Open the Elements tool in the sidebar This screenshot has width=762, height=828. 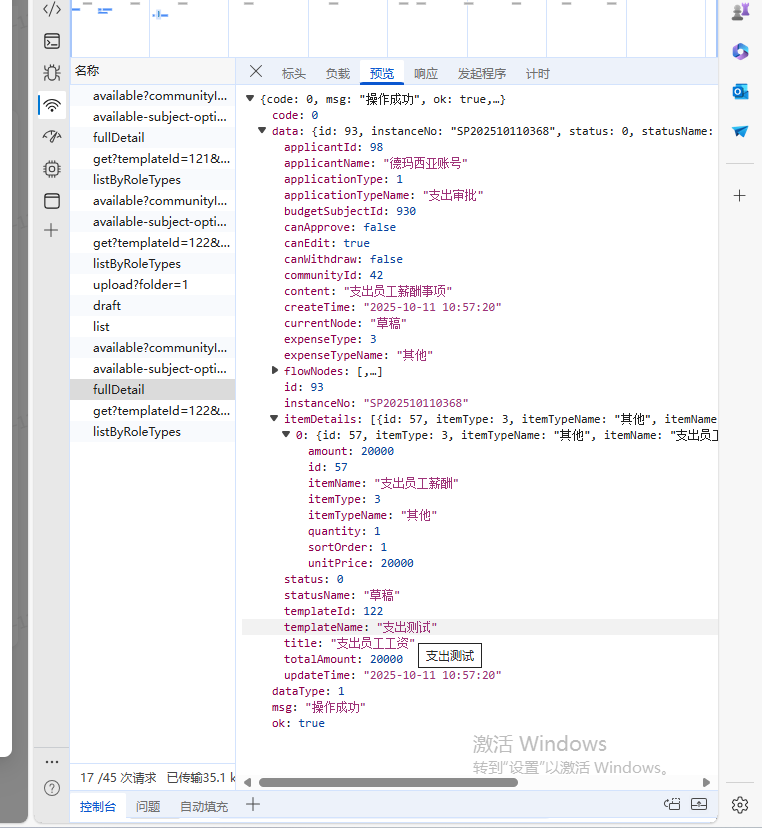pos(52,9)
